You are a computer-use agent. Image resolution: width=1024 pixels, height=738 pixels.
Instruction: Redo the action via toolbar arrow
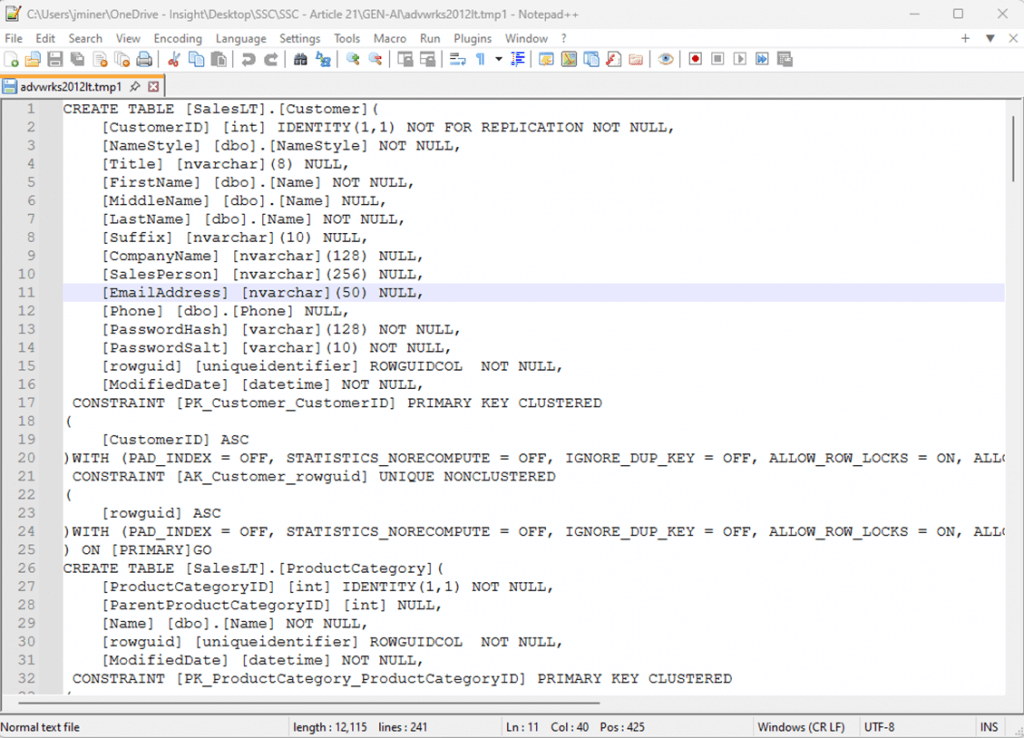[270, 59]
